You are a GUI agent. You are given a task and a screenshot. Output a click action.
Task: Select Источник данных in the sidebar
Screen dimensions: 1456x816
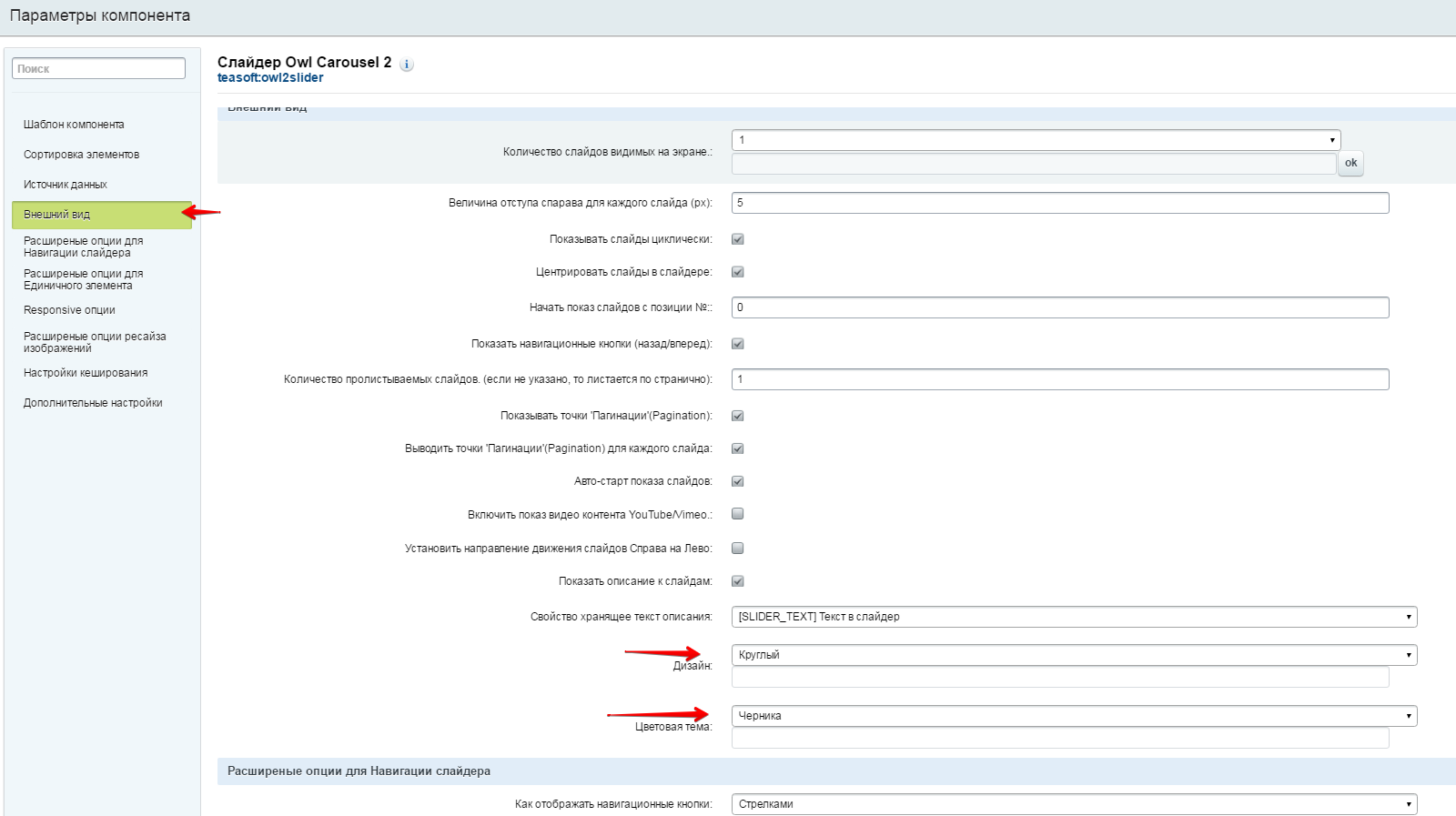point(66,185)
